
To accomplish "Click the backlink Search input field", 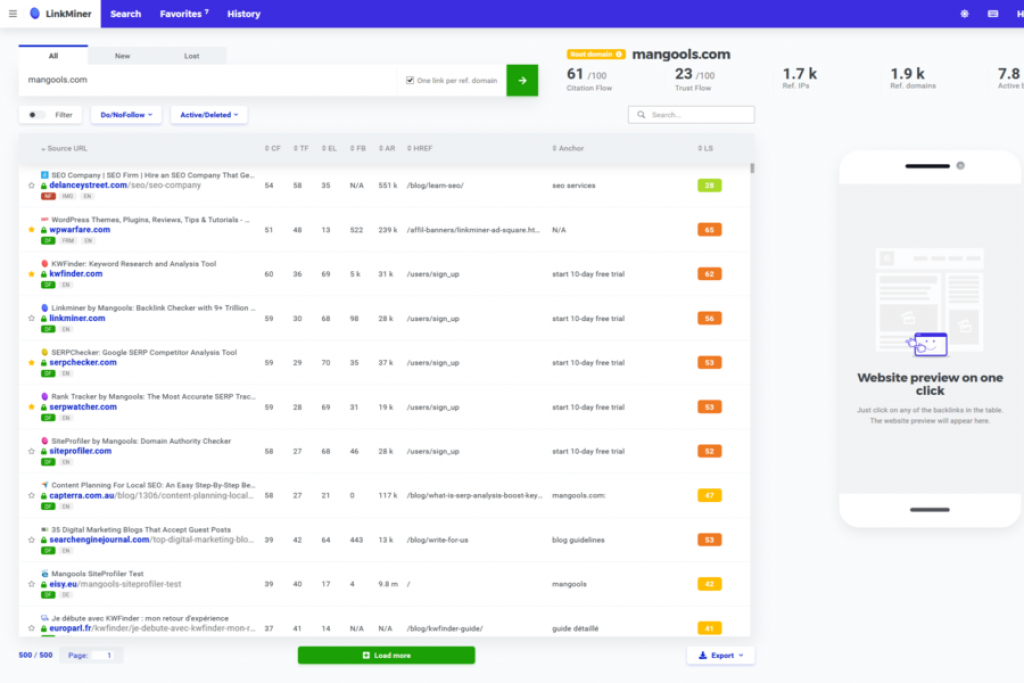I will pyautogui.click(x=691, y=115).
